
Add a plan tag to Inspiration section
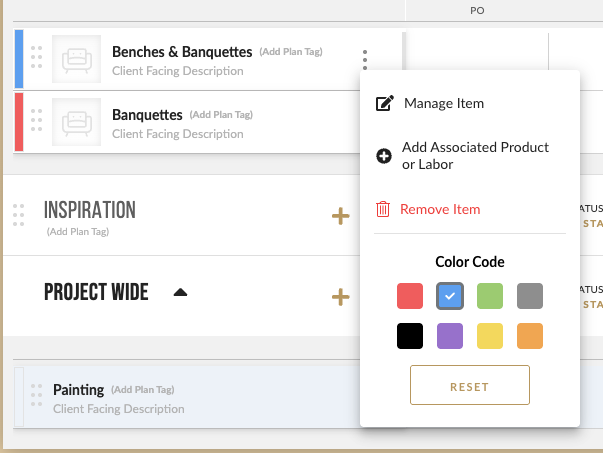click(x=78, y=231)
